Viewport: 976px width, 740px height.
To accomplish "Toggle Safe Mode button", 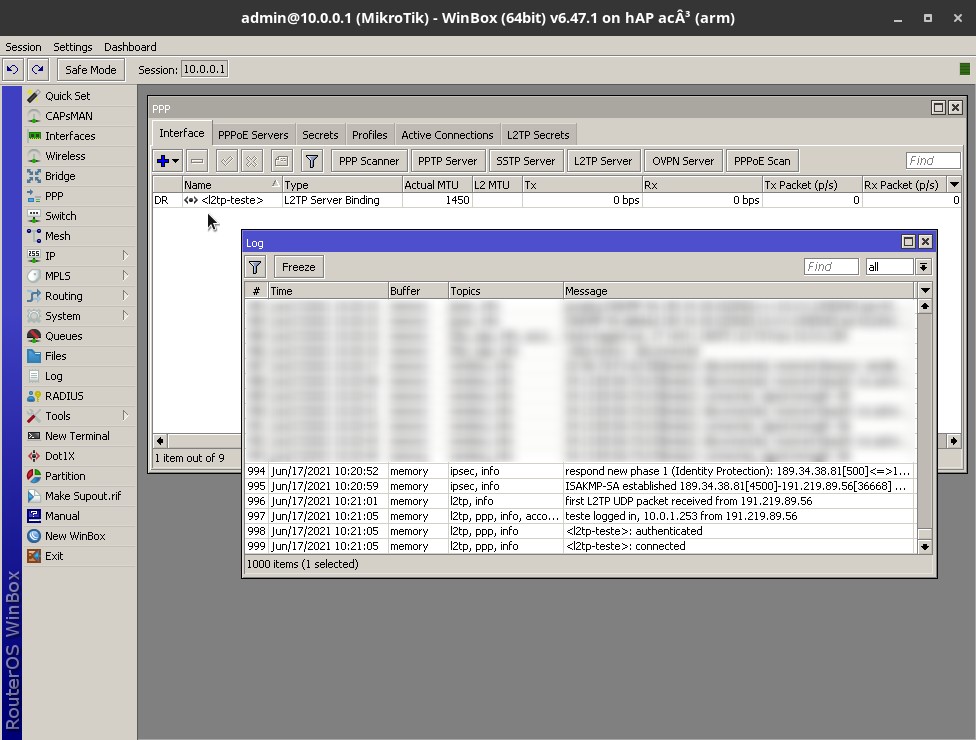I will click(x=91, y=70).
